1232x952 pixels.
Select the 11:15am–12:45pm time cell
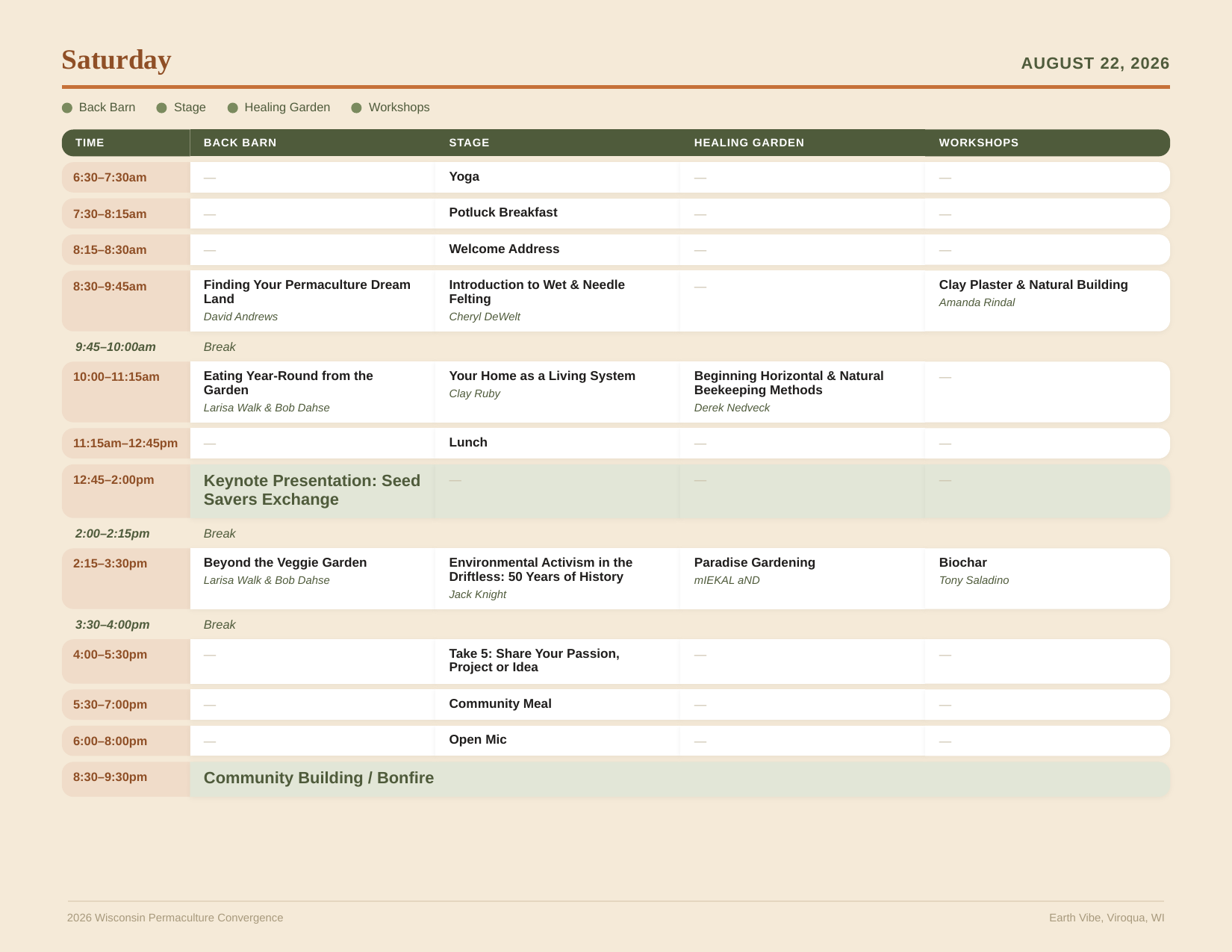[125, 444]
